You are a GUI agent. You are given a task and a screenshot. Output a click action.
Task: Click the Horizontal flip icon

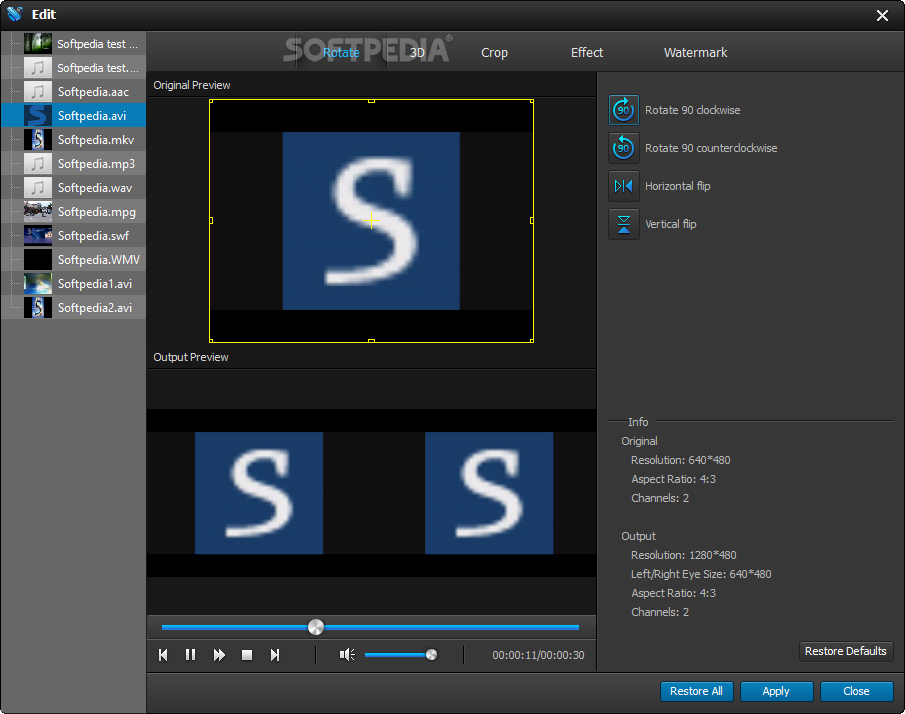[623, 186]
